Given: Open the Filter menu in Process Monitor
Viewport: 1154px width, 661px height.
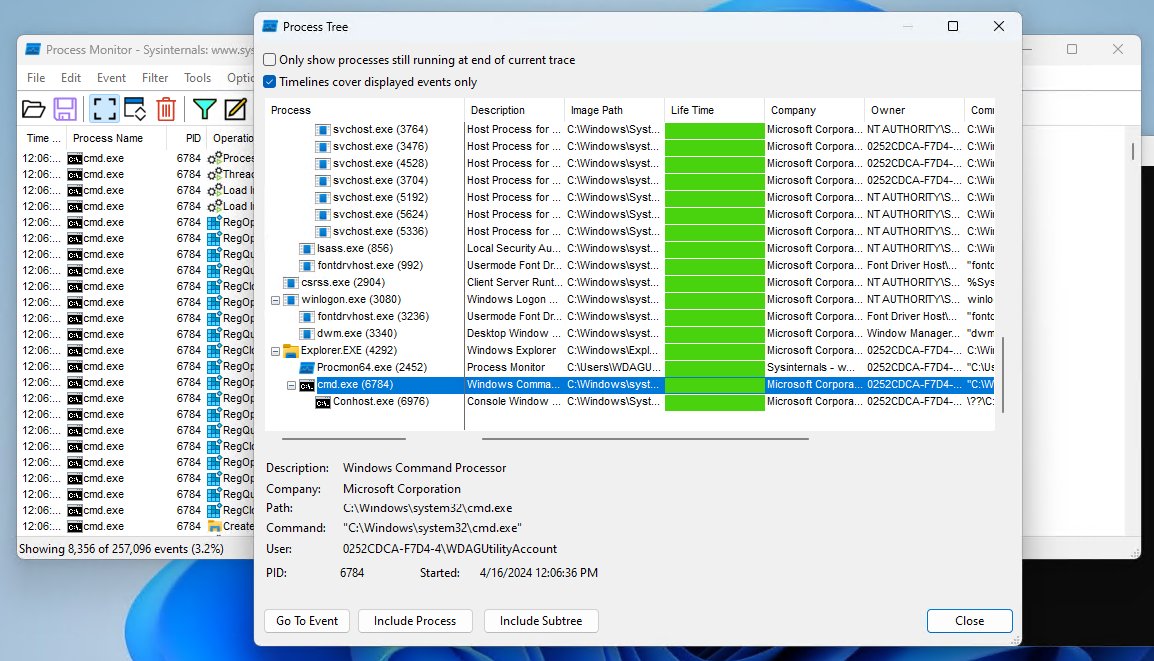Looking at the screenshot, I should pyautogui.click(x=155, y=78).
